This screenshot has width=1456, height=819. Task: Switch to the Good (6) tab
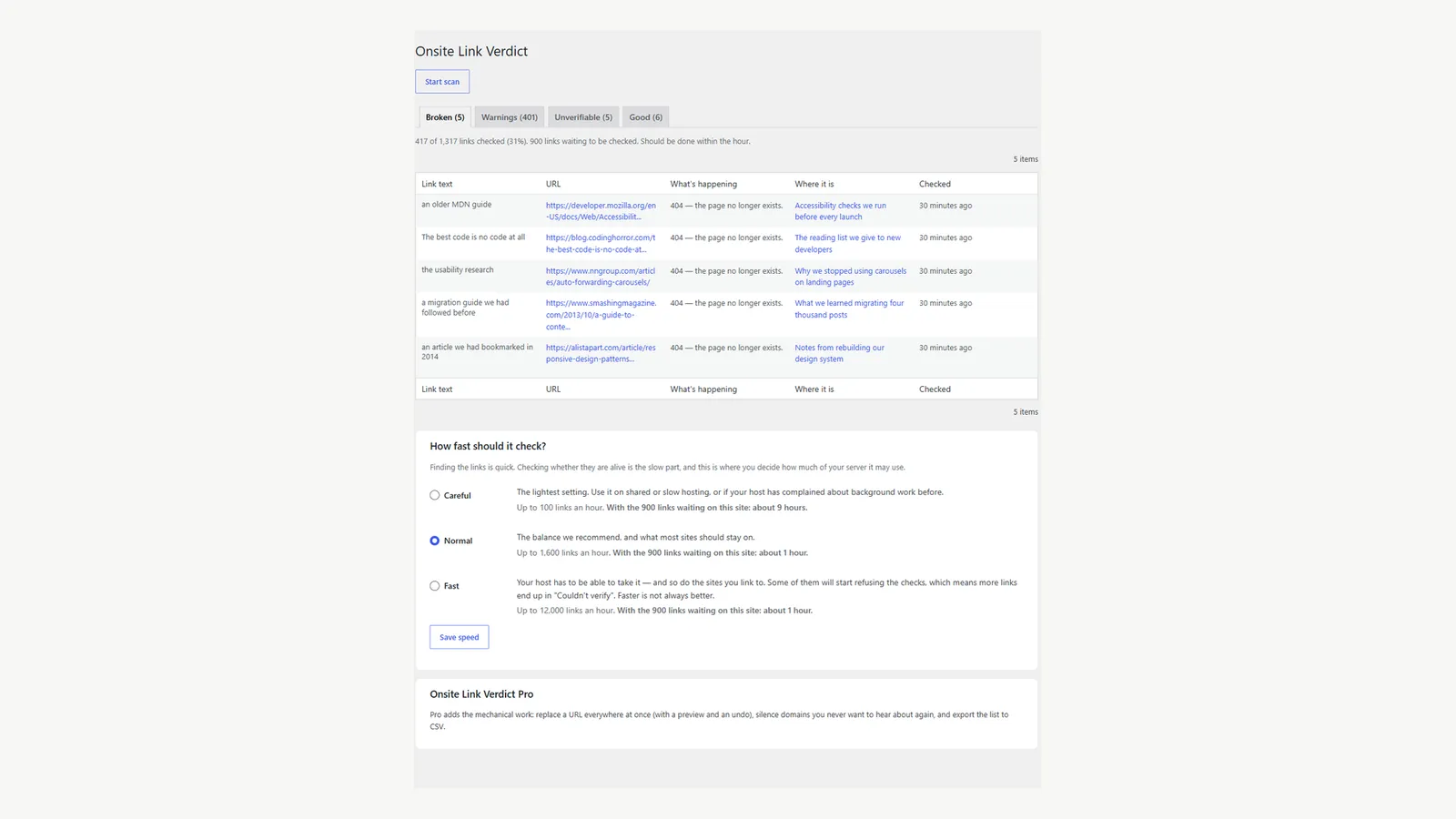tap(646, 117)
